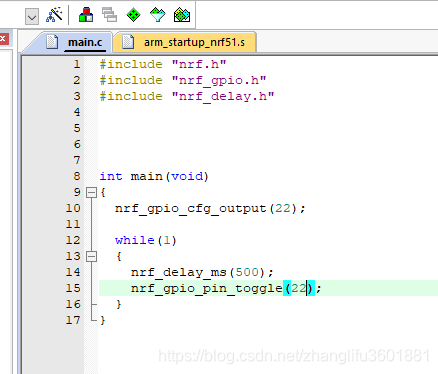Image resolution: width=438 pixels, height=374 pixels.
Task: Click line number 1 in the gutter
Action: 77,64
